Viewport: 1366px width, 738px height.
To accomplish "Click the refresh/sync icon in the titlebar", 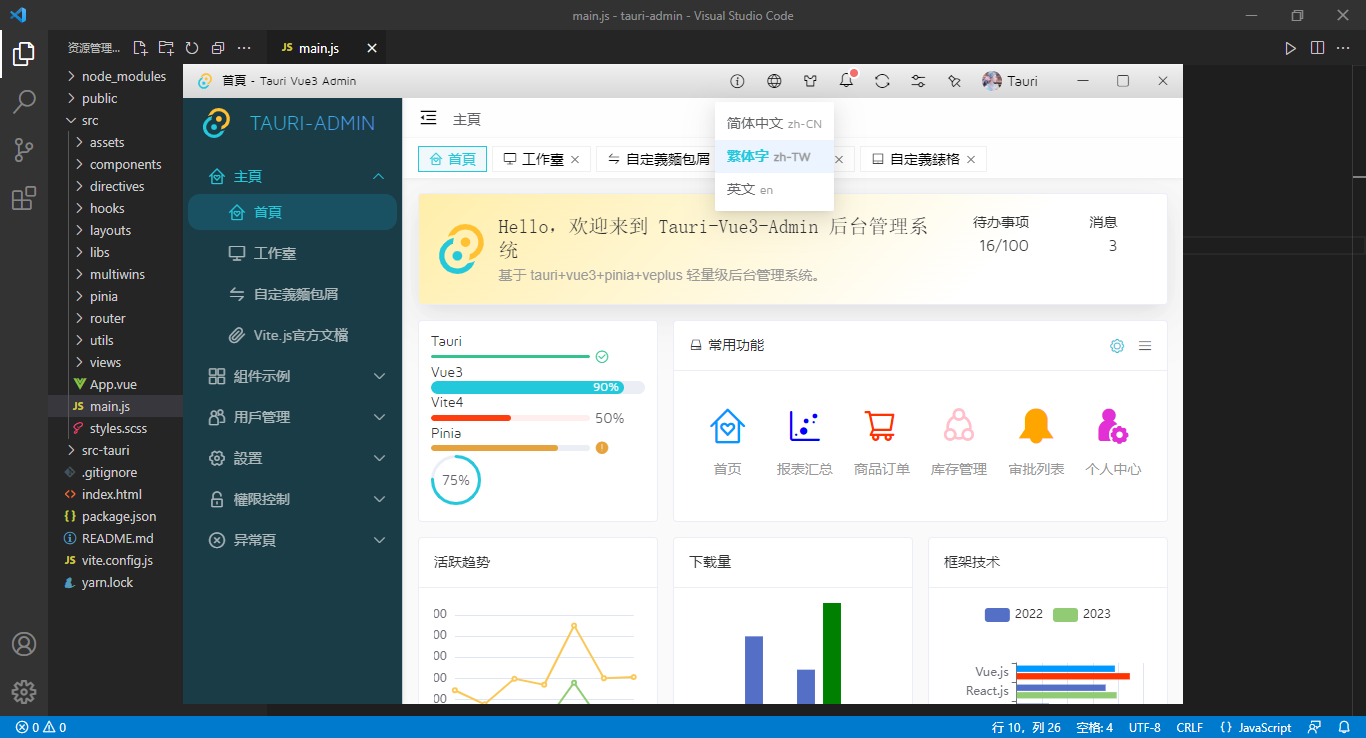I will pos(882,81).
